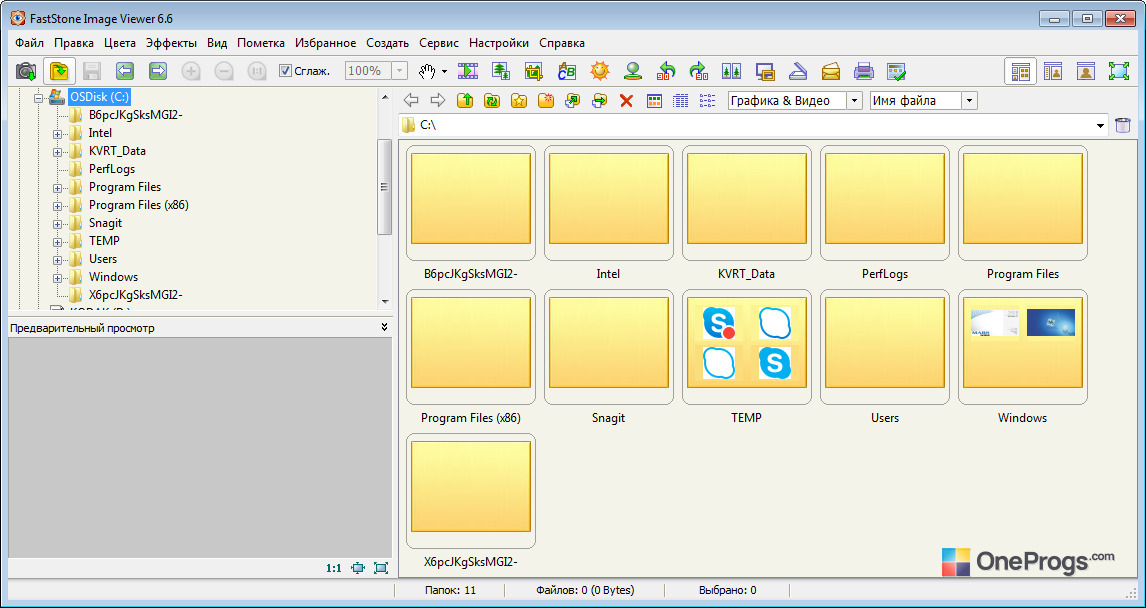Click the open file folder icon
The height and width of the screenshot is (608, 1146).
(59, 71)
